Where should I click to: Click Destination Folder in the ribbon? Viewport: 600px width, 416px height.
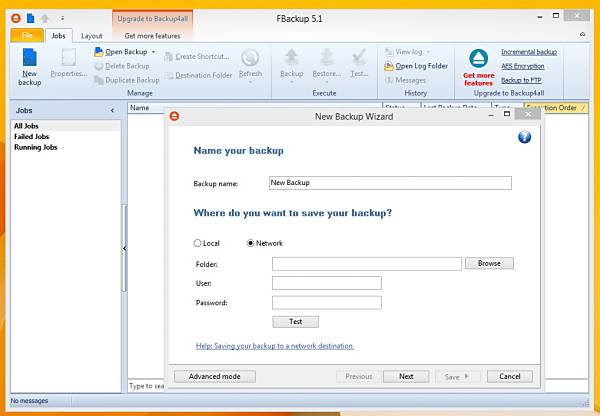pos(198,75)
